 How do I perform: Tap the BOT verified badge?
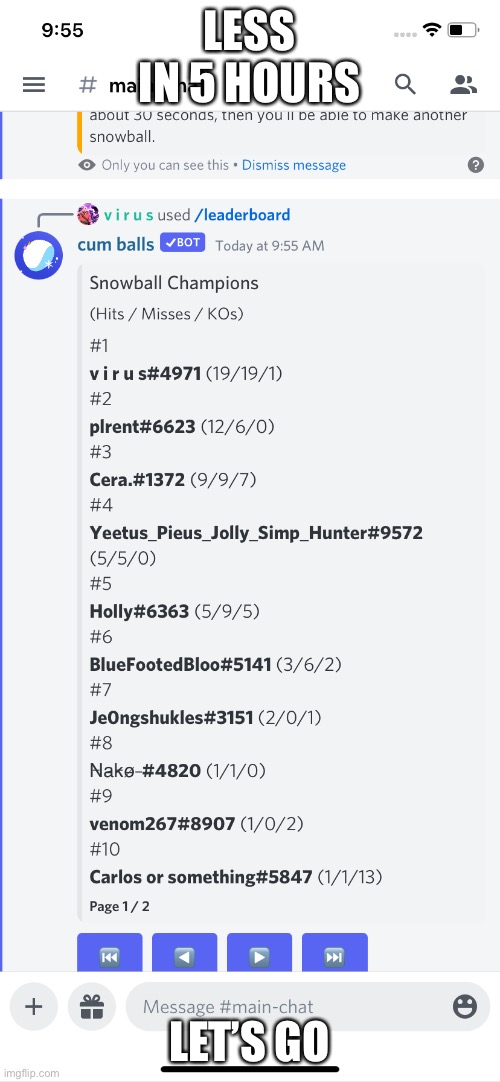[183, 243]
